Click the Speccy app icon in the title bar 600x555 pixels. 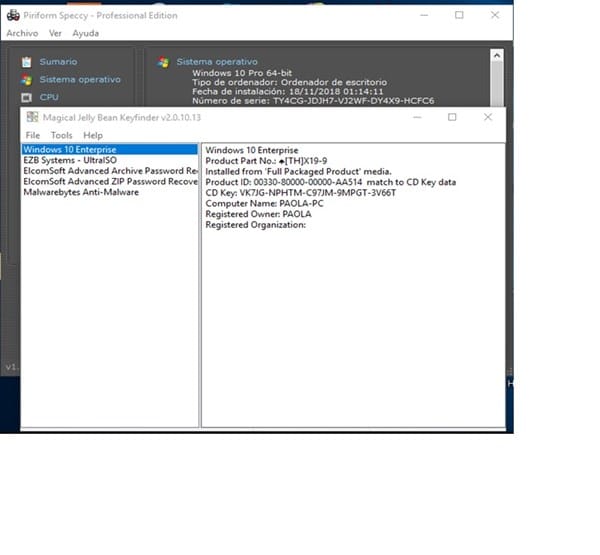(12, 15)
